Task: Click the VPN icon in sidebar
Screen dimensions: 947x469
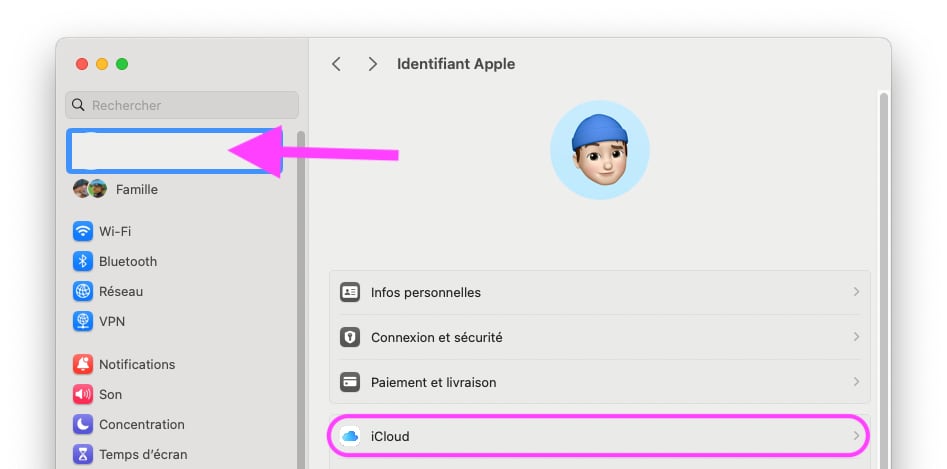Action: point(83,321)
